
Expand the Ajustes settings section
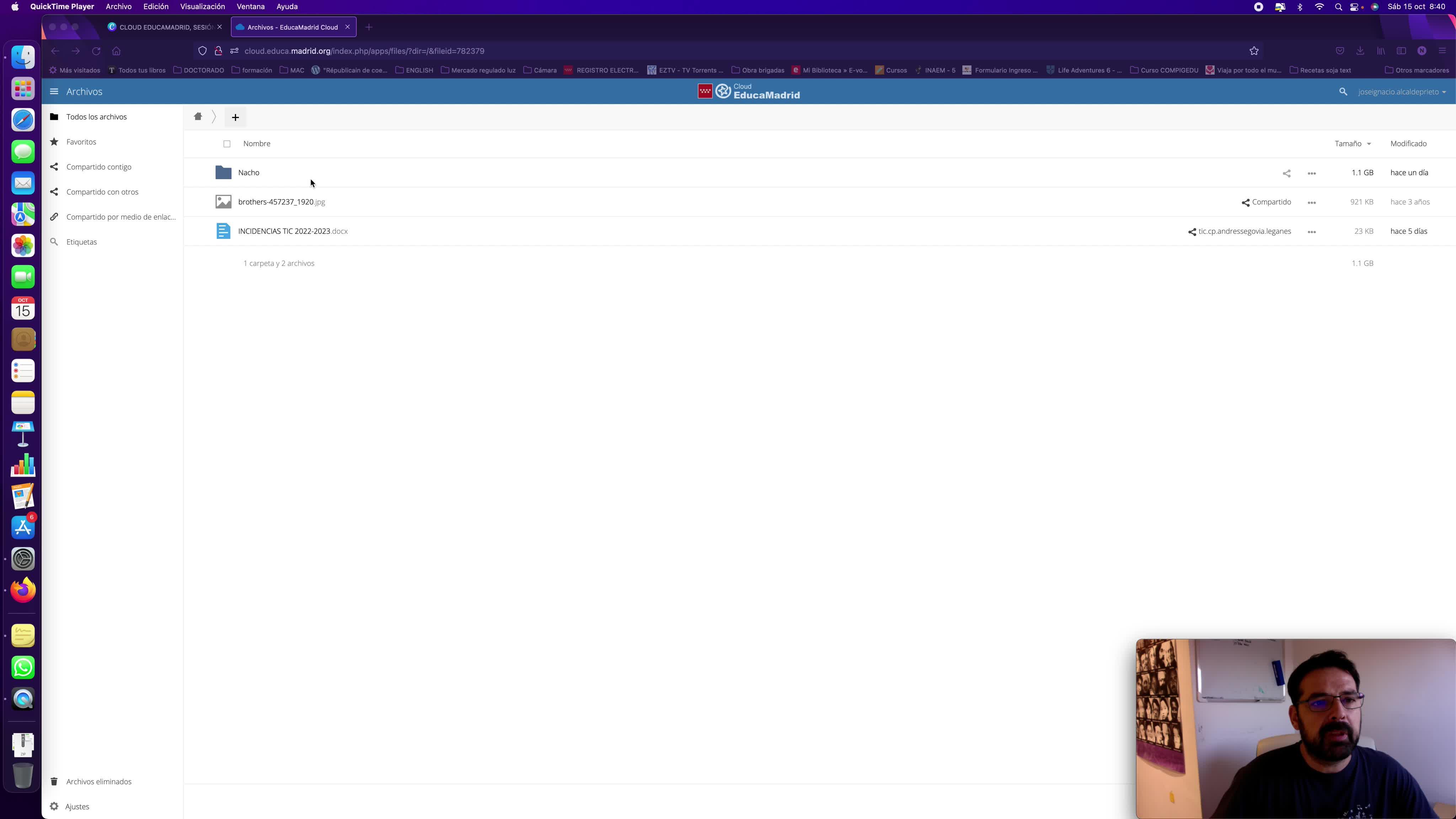click(77, 806)
